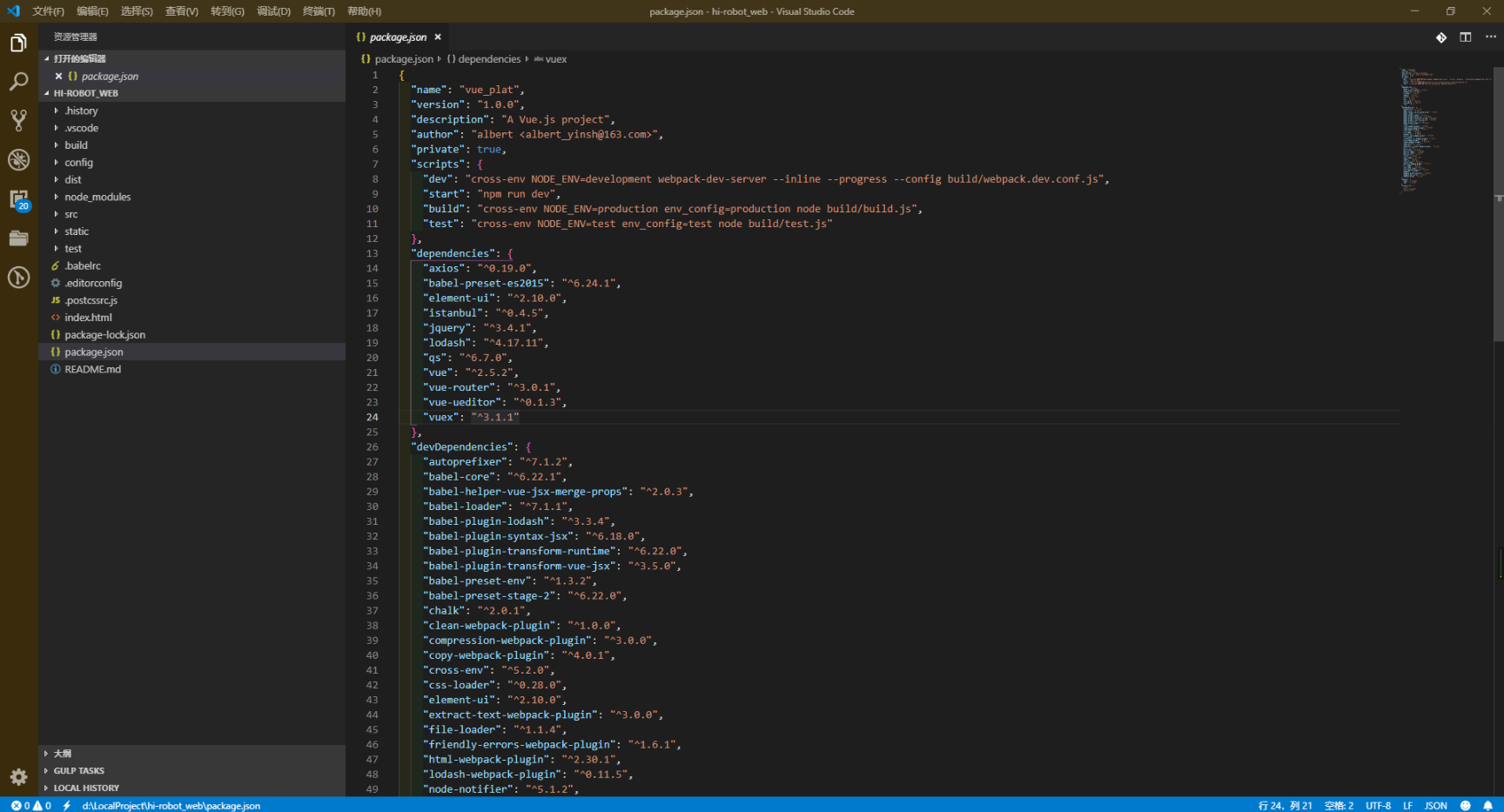
Task: Collapse the HI-ROBOT_WEB folder section
Action: click(x=191, y=93)
